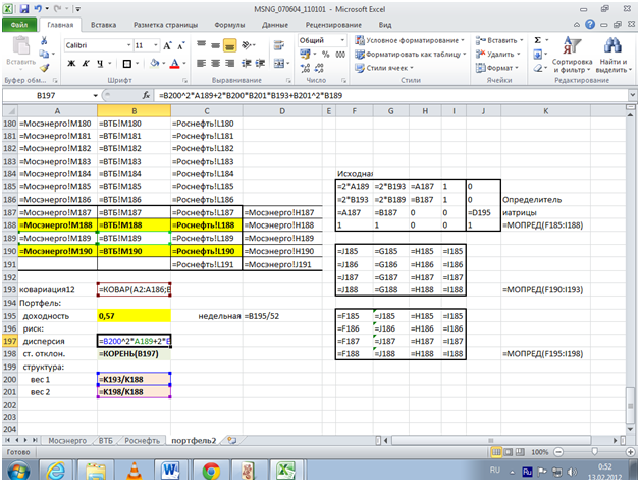Viewport: 640px width, 480px height.
Task: Click the Paste (Вставить) clipboard icon
Action: 21,46
